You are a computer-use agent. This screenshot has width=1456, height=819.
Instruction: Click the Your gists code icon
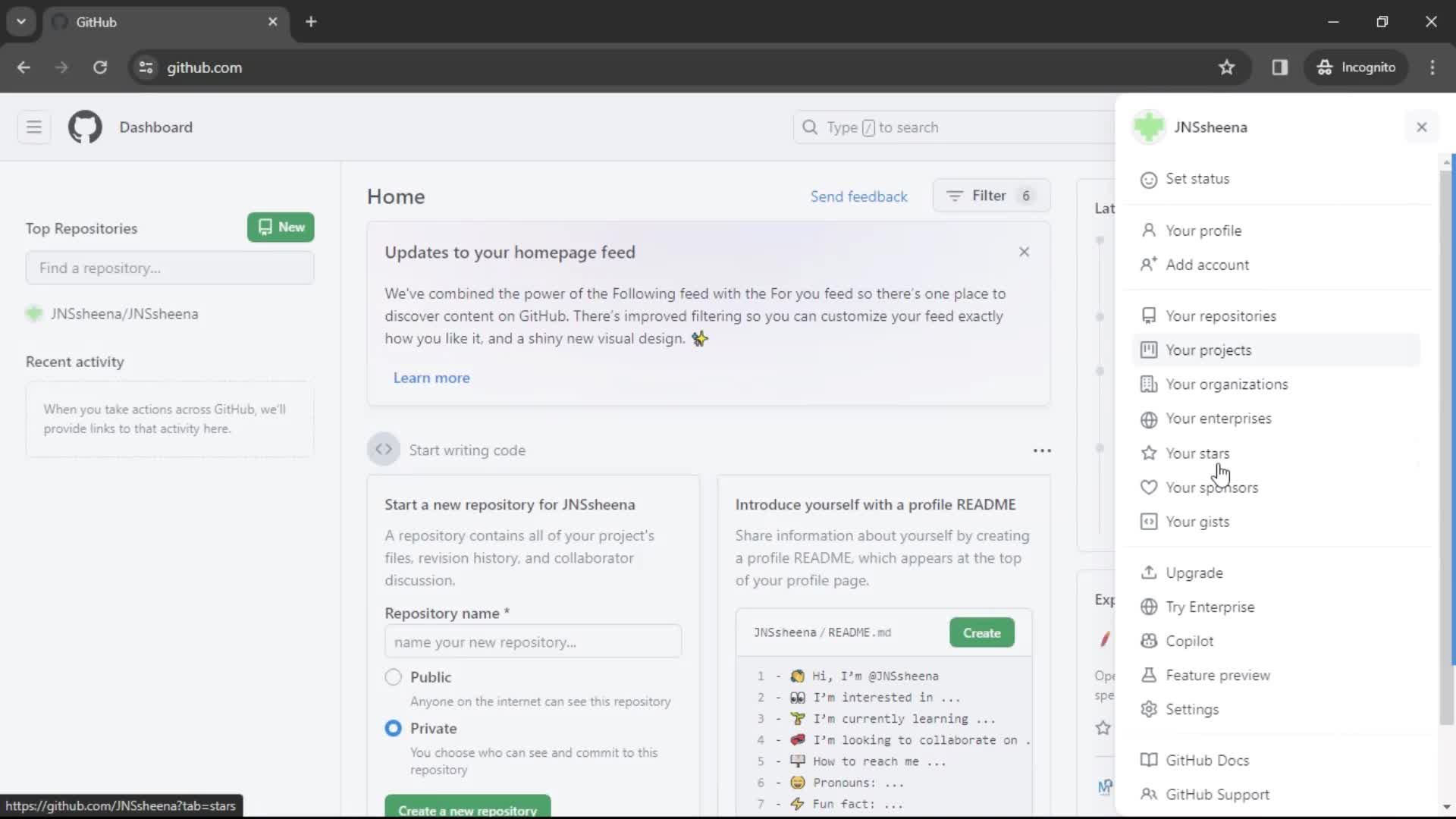pyautogui.click(x=1149, y=522)
